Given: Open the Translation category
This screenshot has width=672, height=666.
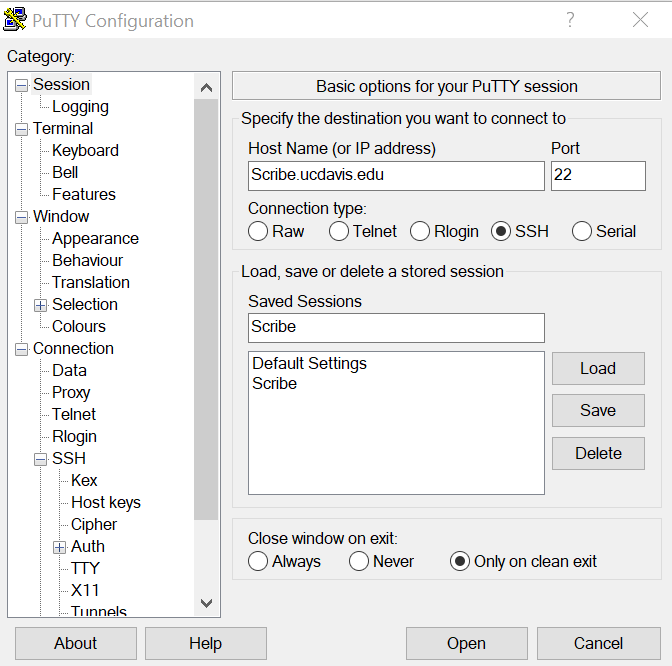Looking at the screenshot, I should [90, 282].
